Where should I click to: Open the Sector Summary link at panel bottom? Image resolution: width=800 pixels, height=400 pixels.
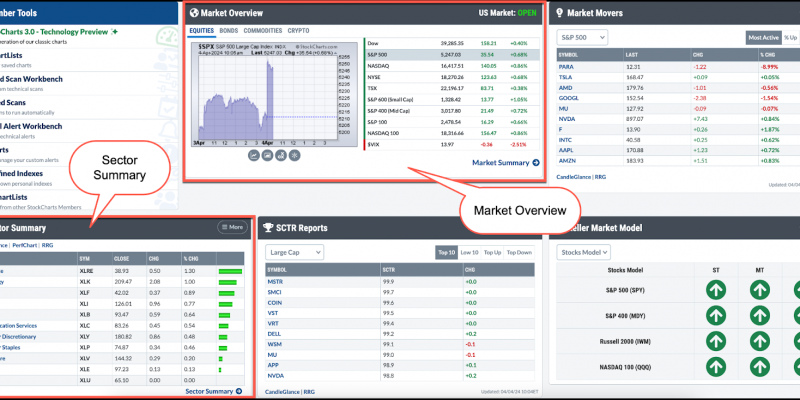(x=209, y=391)
